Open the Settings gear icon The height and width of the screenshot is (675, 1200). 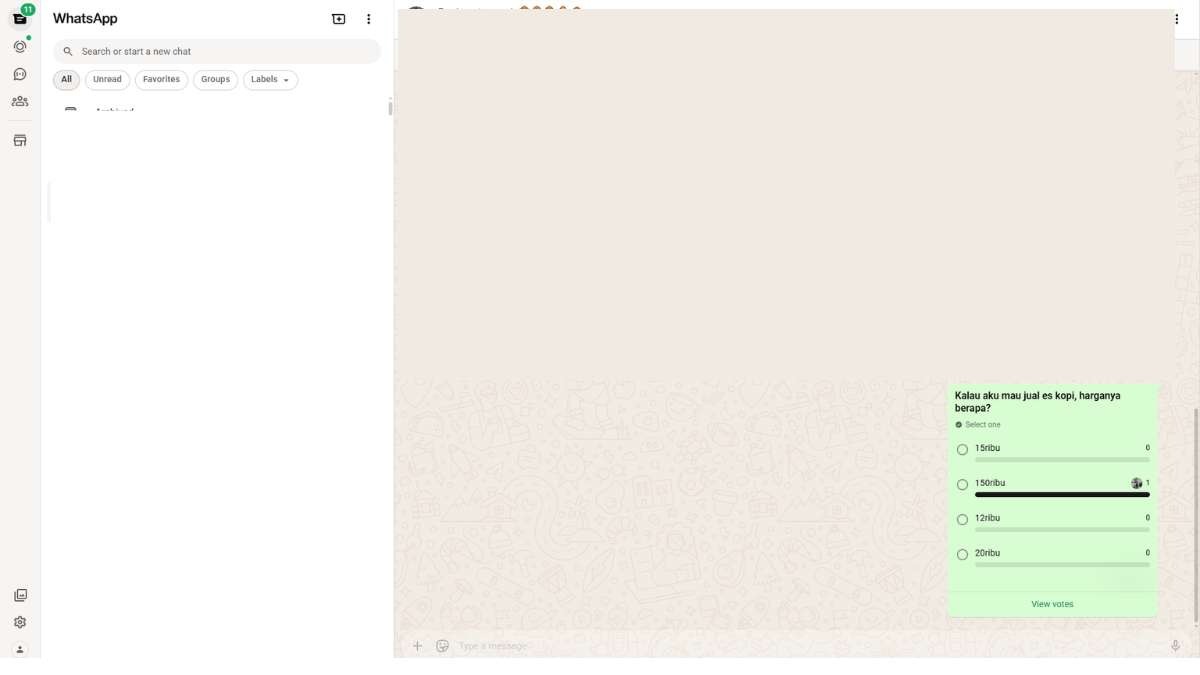(20, 622)
